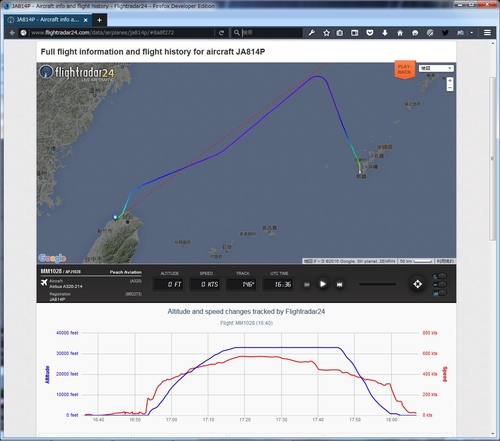Bookmark this page with the star icon
The width and height of the screenshot is (500, 441).
click(x=326, y=33)
